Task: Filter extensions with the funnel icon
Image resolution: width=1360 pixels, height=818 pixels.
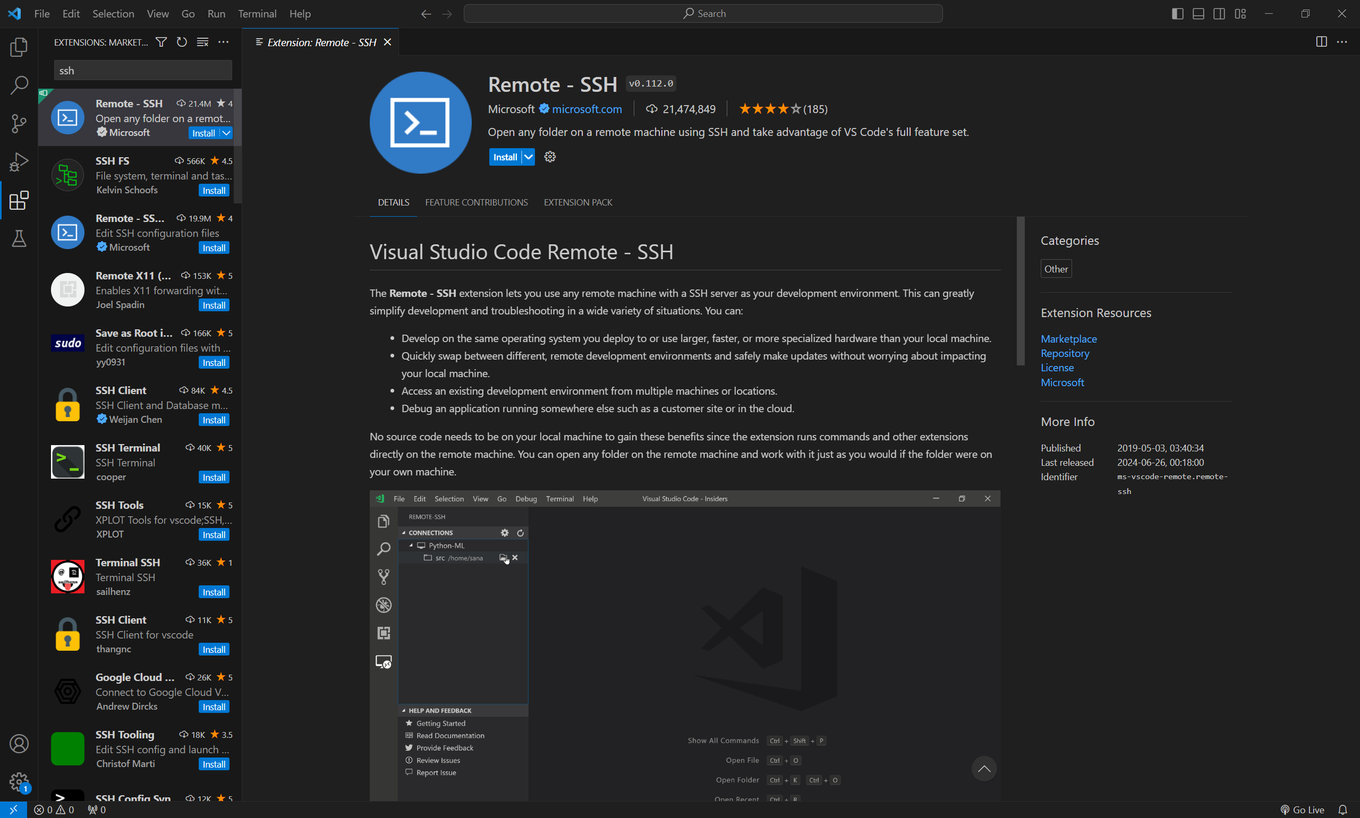Action: point(161,42)
